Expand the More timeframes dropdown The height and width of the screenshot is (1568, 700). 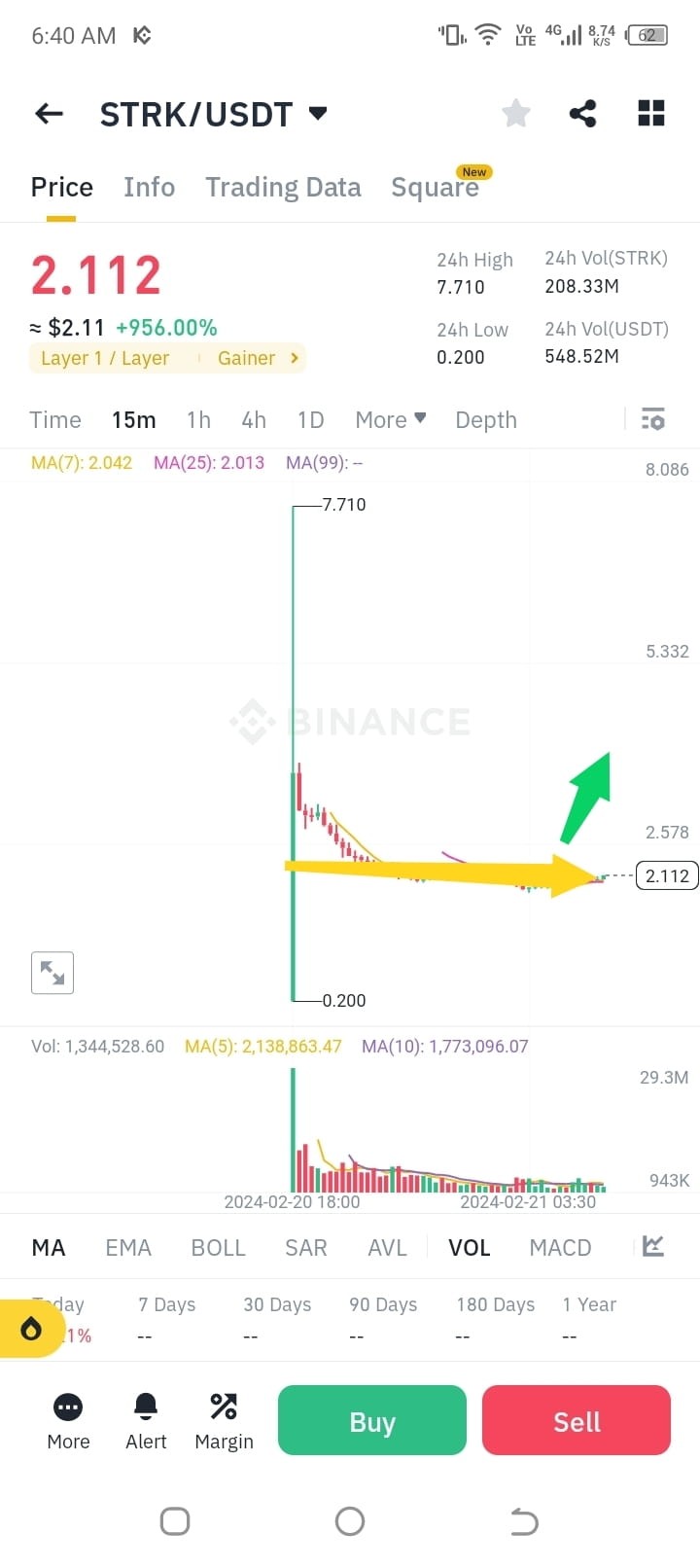[x=391, y=419]
